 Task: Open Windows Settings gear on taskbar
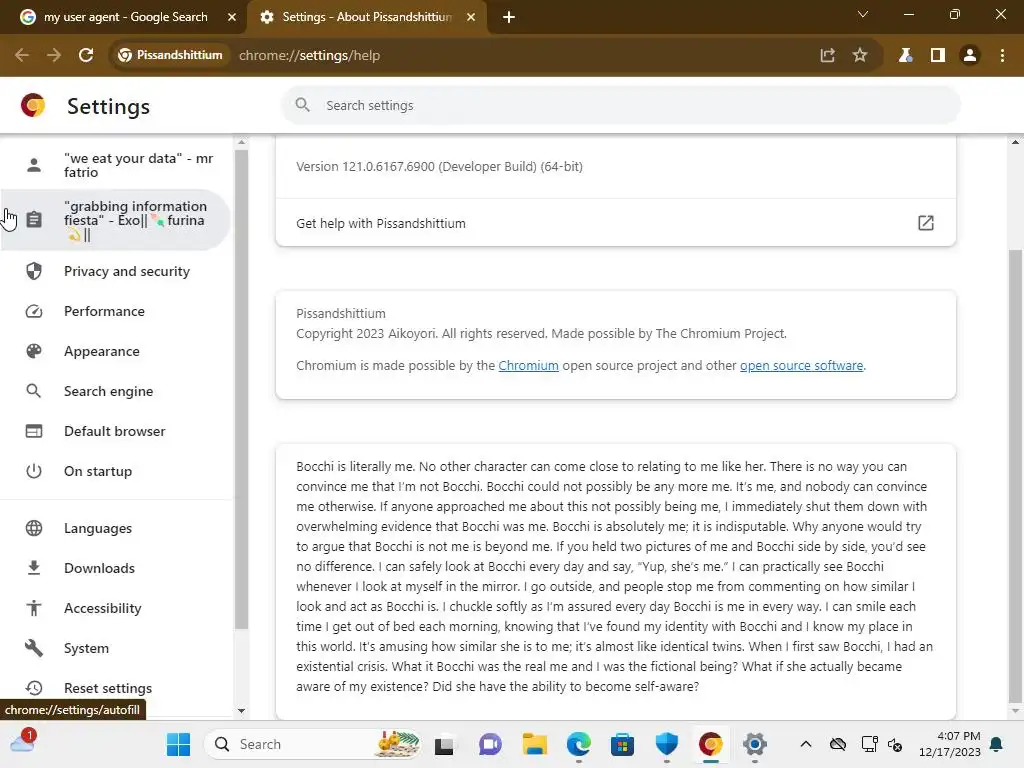(754, 744)
